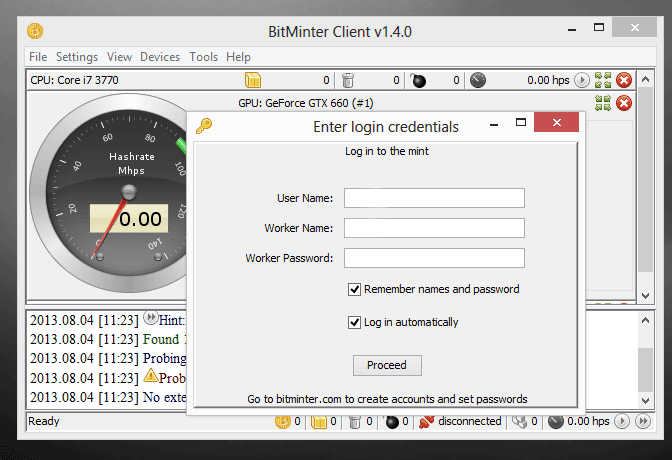Click the log line starting with 'Found'
The image size is (672, 460).
point(108,340)
